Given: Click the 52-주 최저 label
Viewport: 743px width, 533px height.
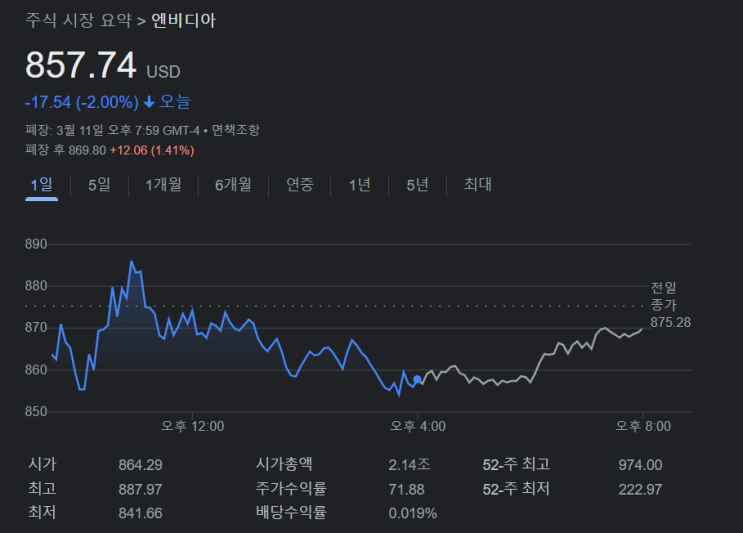Looking at the screenshot, I should 516,489.
